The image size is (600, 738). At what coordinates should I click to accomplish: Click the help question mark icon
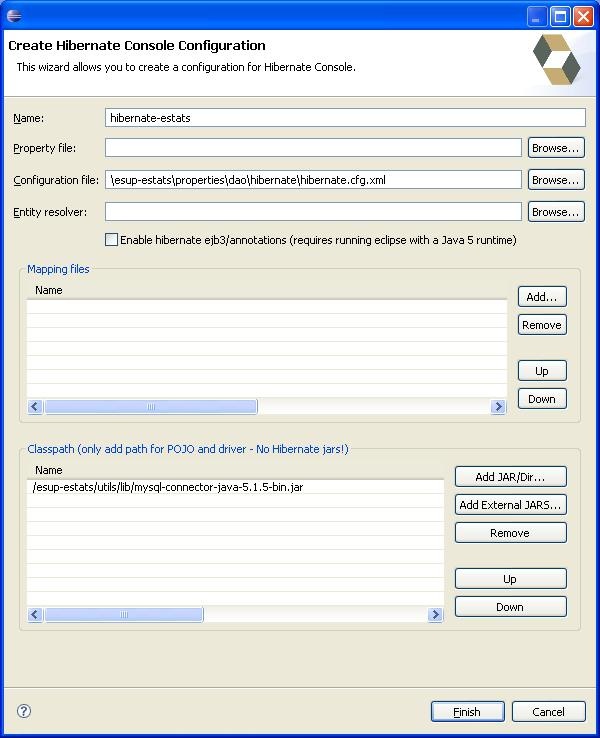24,711
